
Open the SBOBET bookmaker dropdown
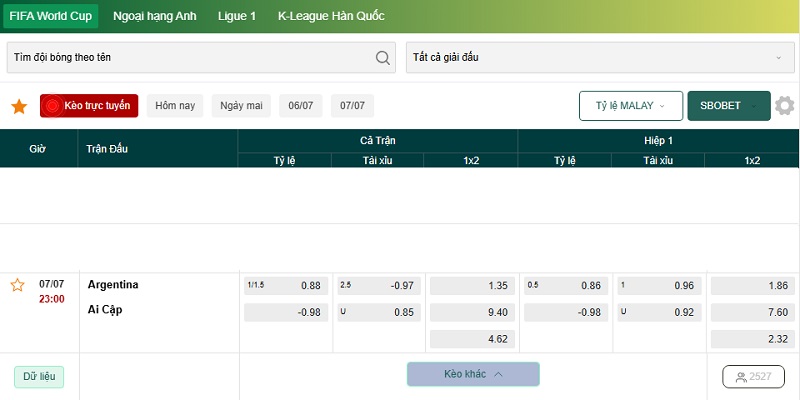[729, 106]
